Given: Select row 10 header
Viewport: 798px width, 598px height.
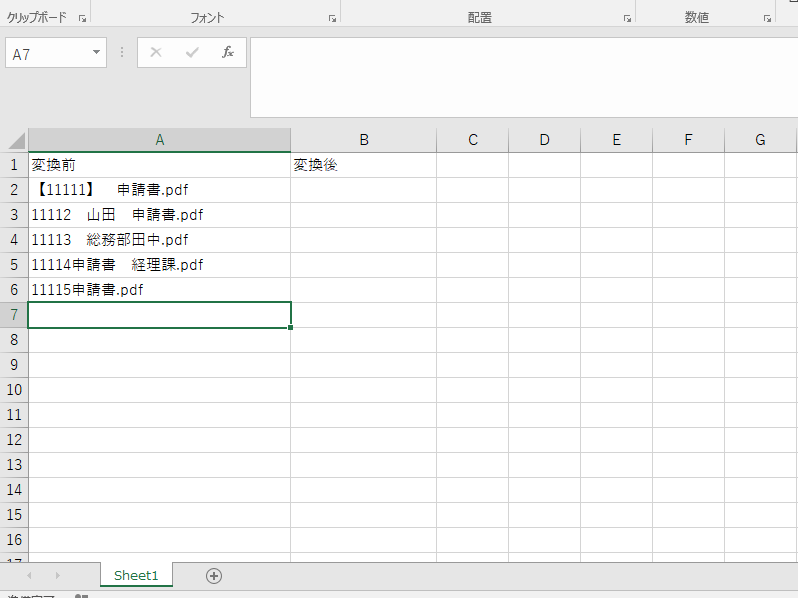Looking at the screenshot, I should (x=14, y=390).
